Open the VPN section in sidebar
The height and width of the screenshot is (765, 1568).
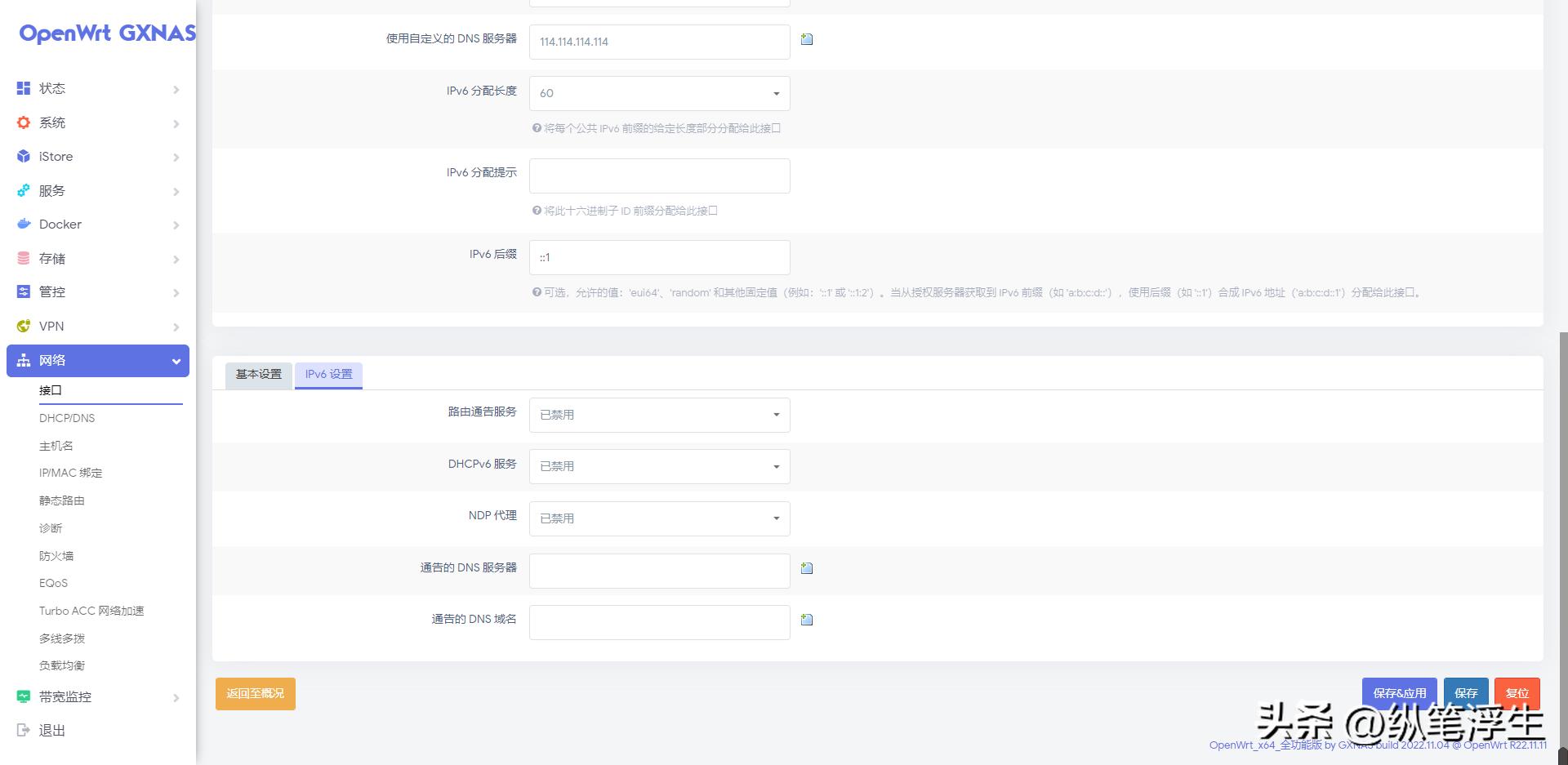(51, 326)
